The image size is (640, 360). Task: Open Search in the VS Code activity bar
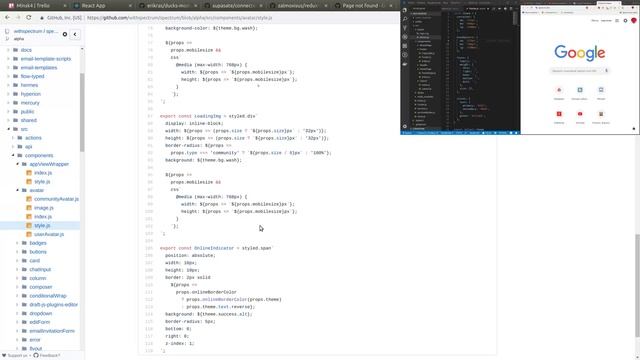pyautogui.click(x=405, y=19)
